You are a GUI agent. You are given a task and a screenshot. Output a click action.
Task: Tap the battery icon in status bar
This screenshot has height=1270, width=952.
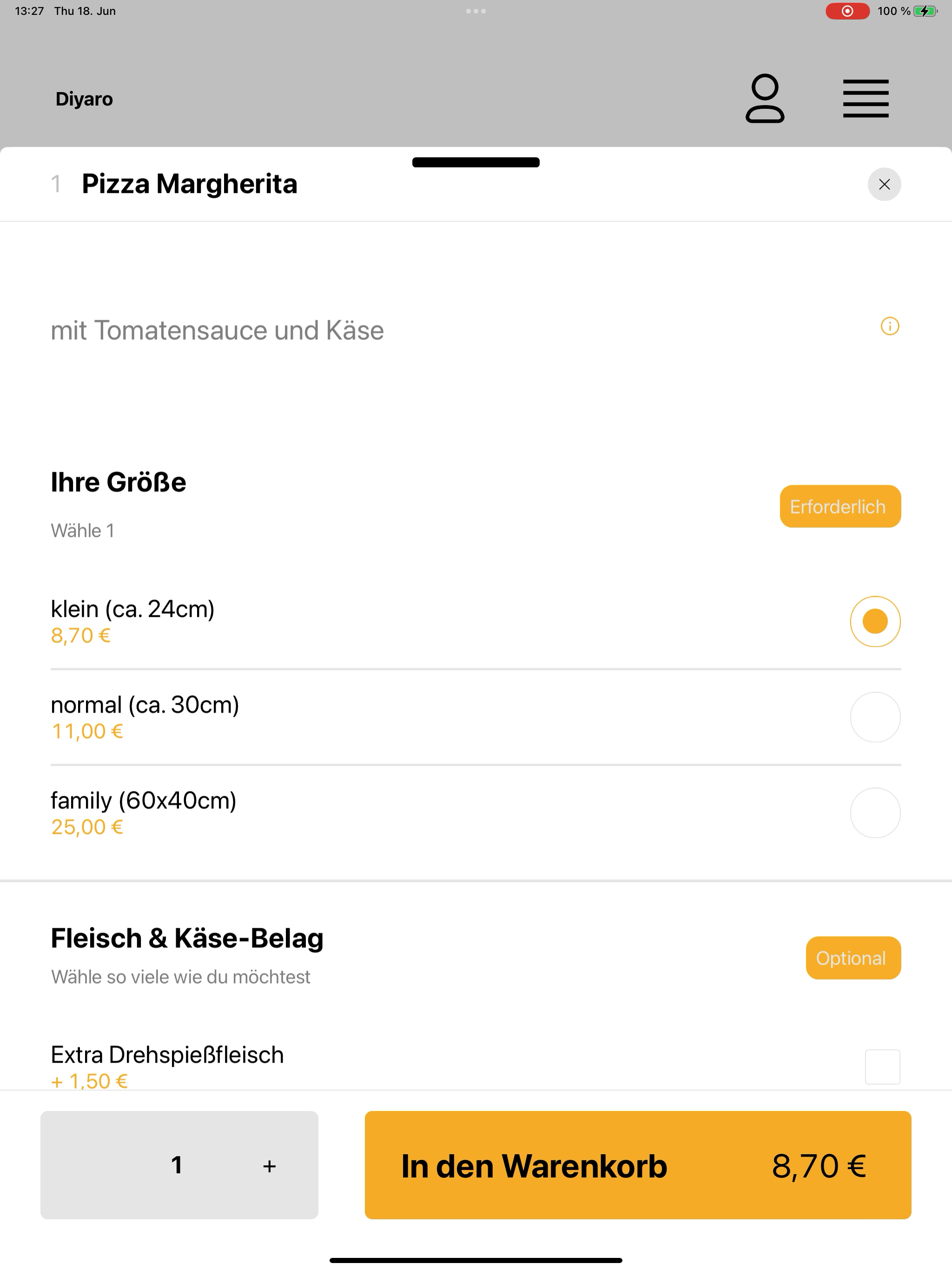[925, 11]
